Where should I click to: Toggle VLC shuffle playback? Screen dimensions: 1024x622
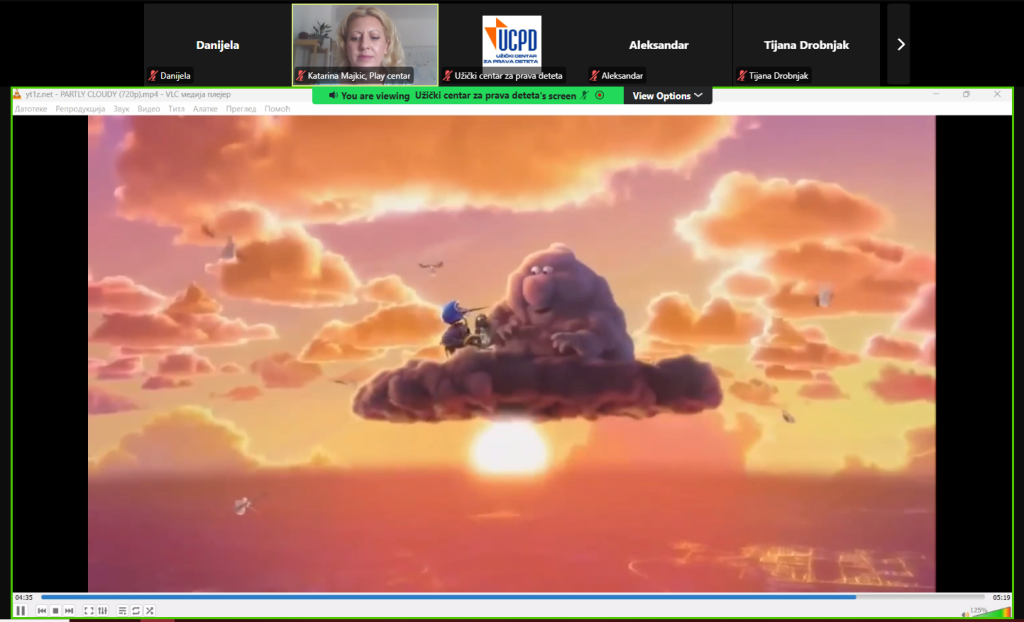(x=150, y=610)
